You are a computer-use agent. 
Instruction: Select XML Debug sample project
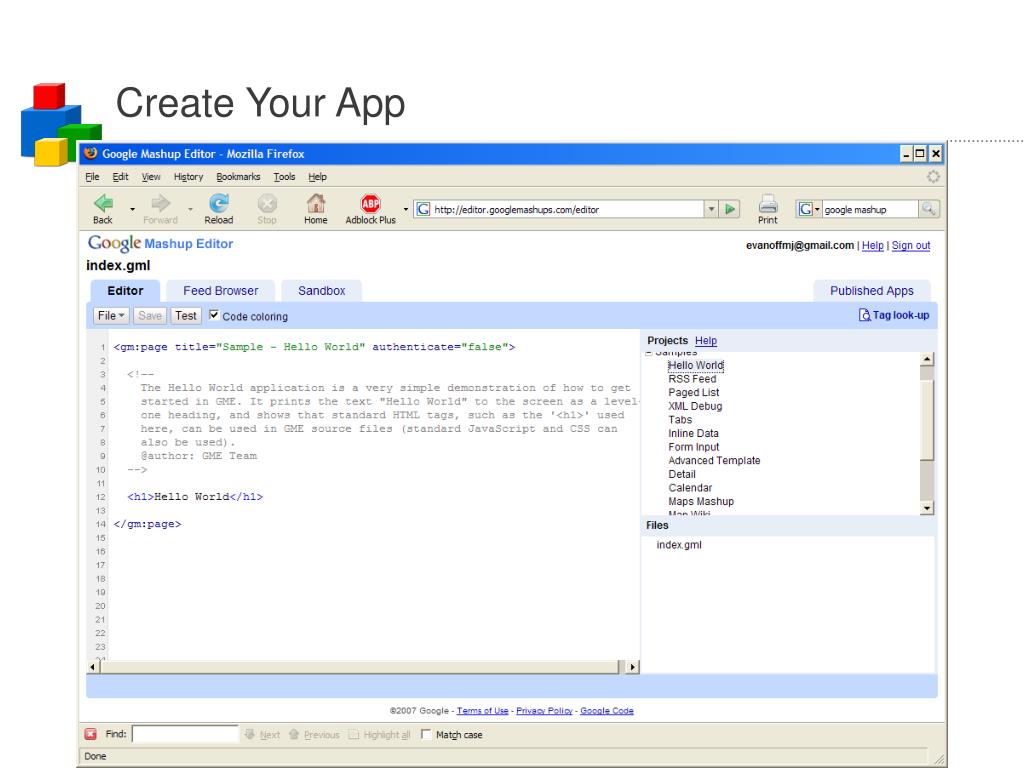pos(696,406)
